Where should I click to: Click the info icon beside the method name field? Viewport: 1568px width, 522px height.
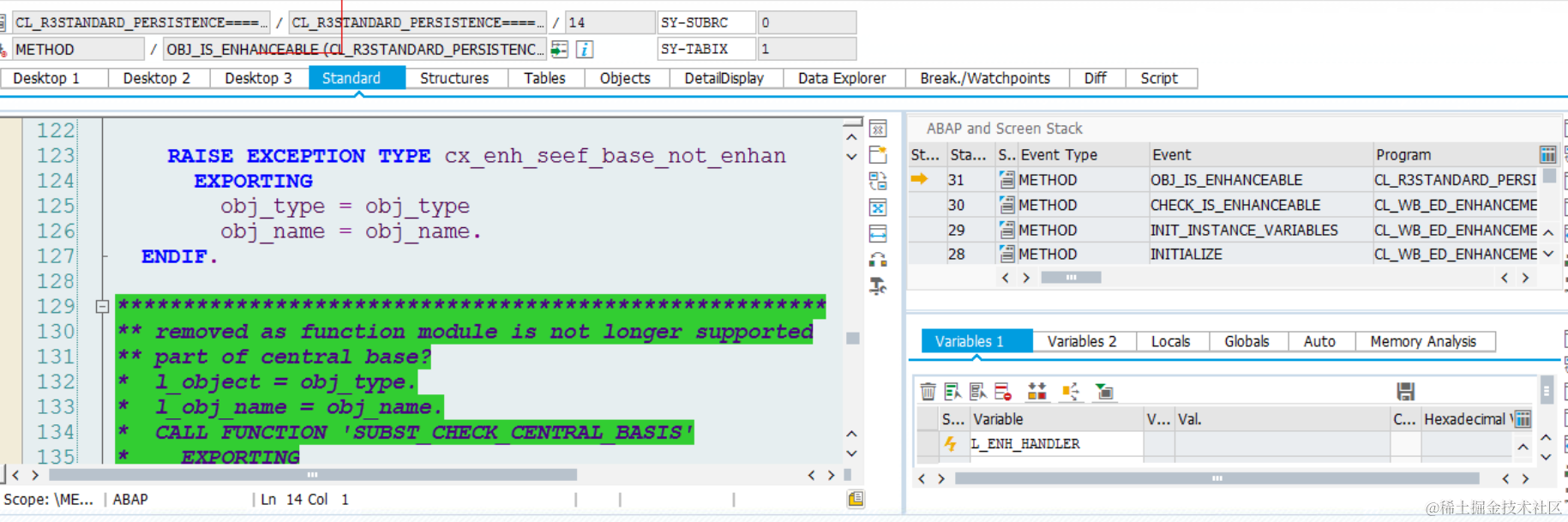tap(585, 50)
